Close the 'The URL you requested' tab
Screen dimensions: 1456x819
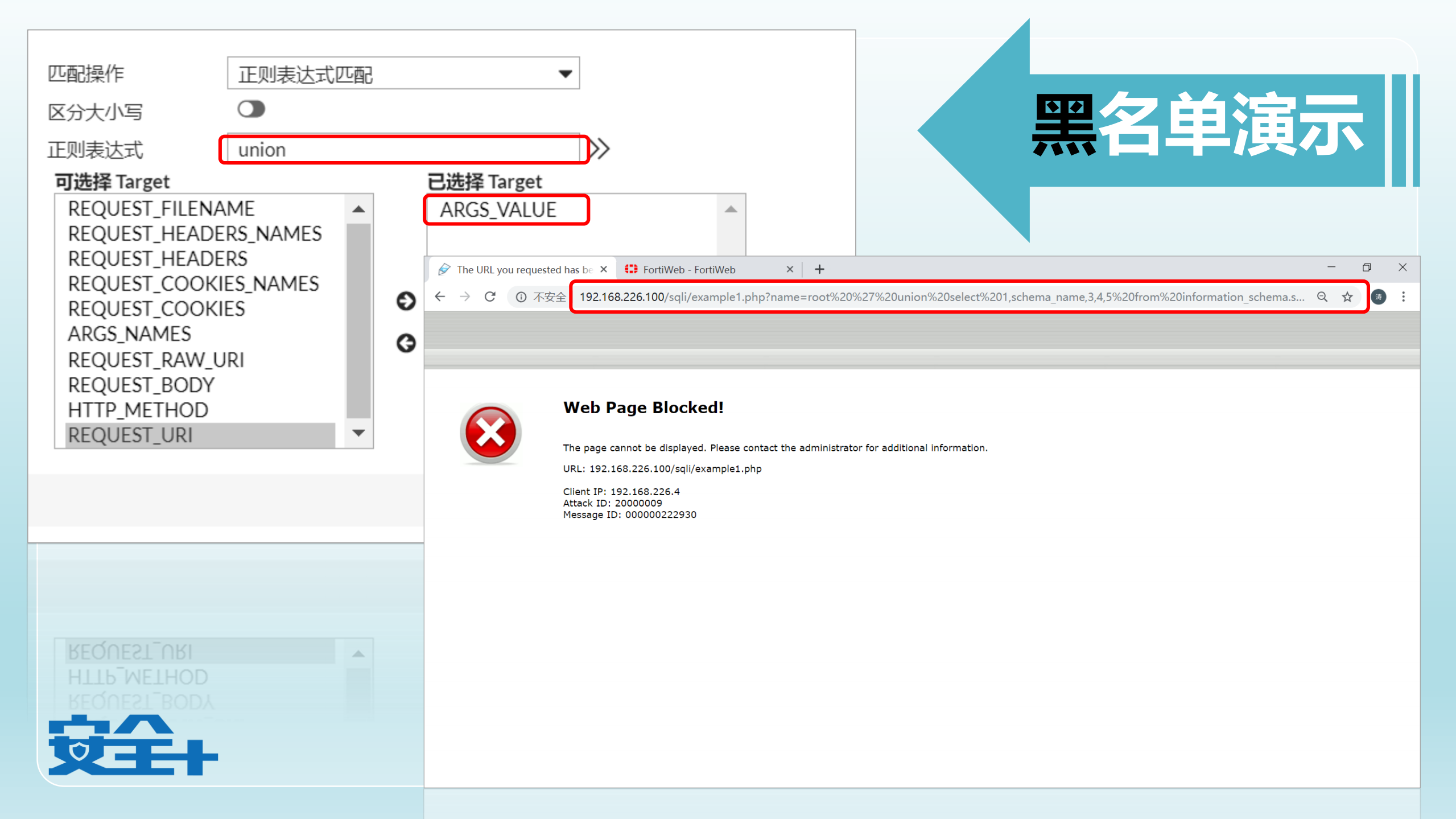tap(604, 269)
